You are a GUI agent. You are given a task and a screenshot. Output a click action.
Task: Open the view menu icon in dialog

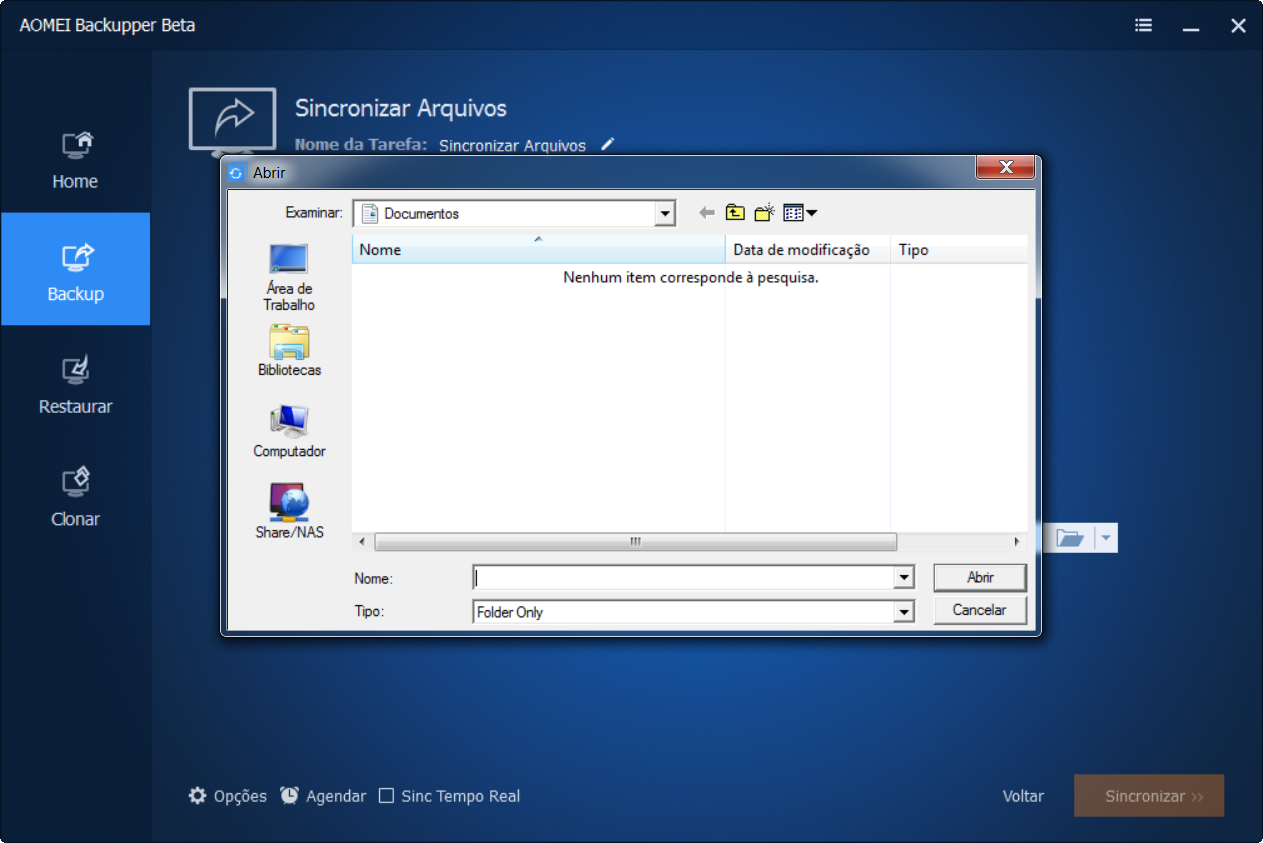pyautogui.click(x=800, y=212)
